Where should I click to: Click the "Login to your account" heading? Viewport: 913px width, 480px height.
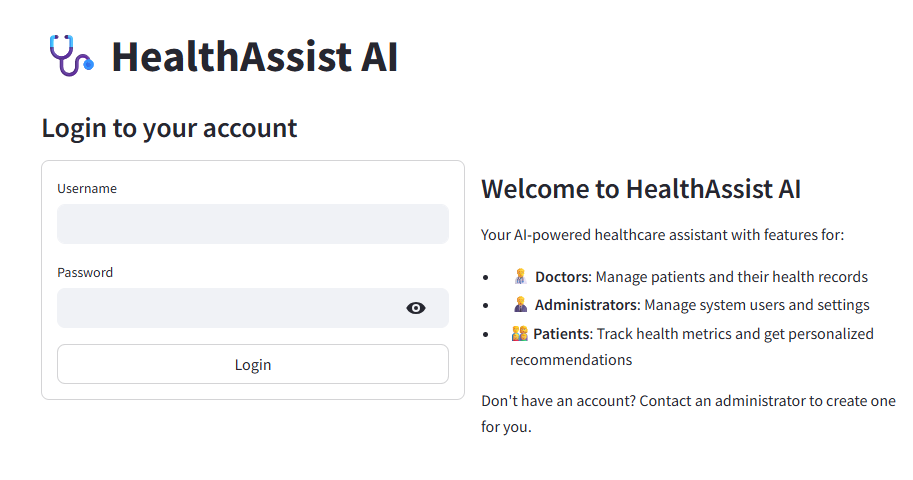coord(169,128)
